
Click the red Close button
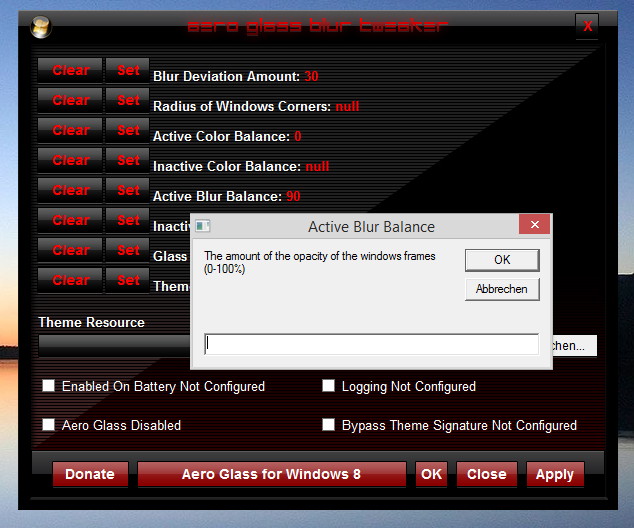coord(487,474)
